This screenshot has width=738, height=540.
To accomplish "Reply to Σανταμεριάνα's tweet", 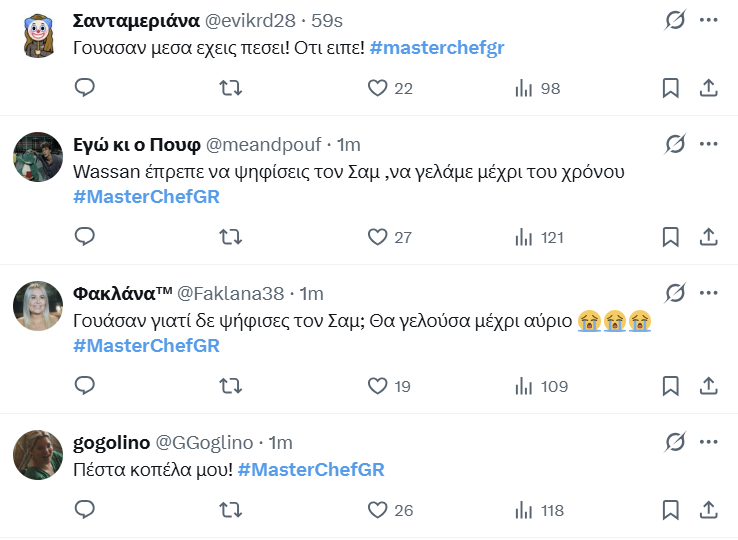I will click(85, 88).
